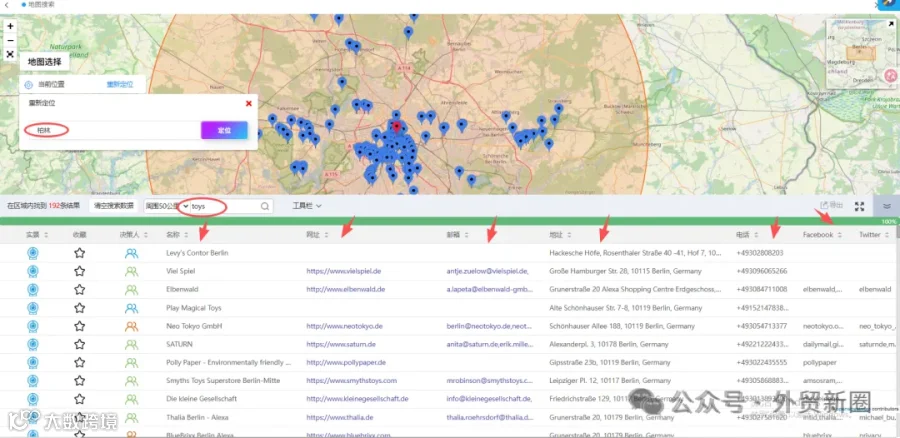Open street view icon for Smyths Toys Superstore
Viewport: 900px width, 438px height.
tap(33, 381)
